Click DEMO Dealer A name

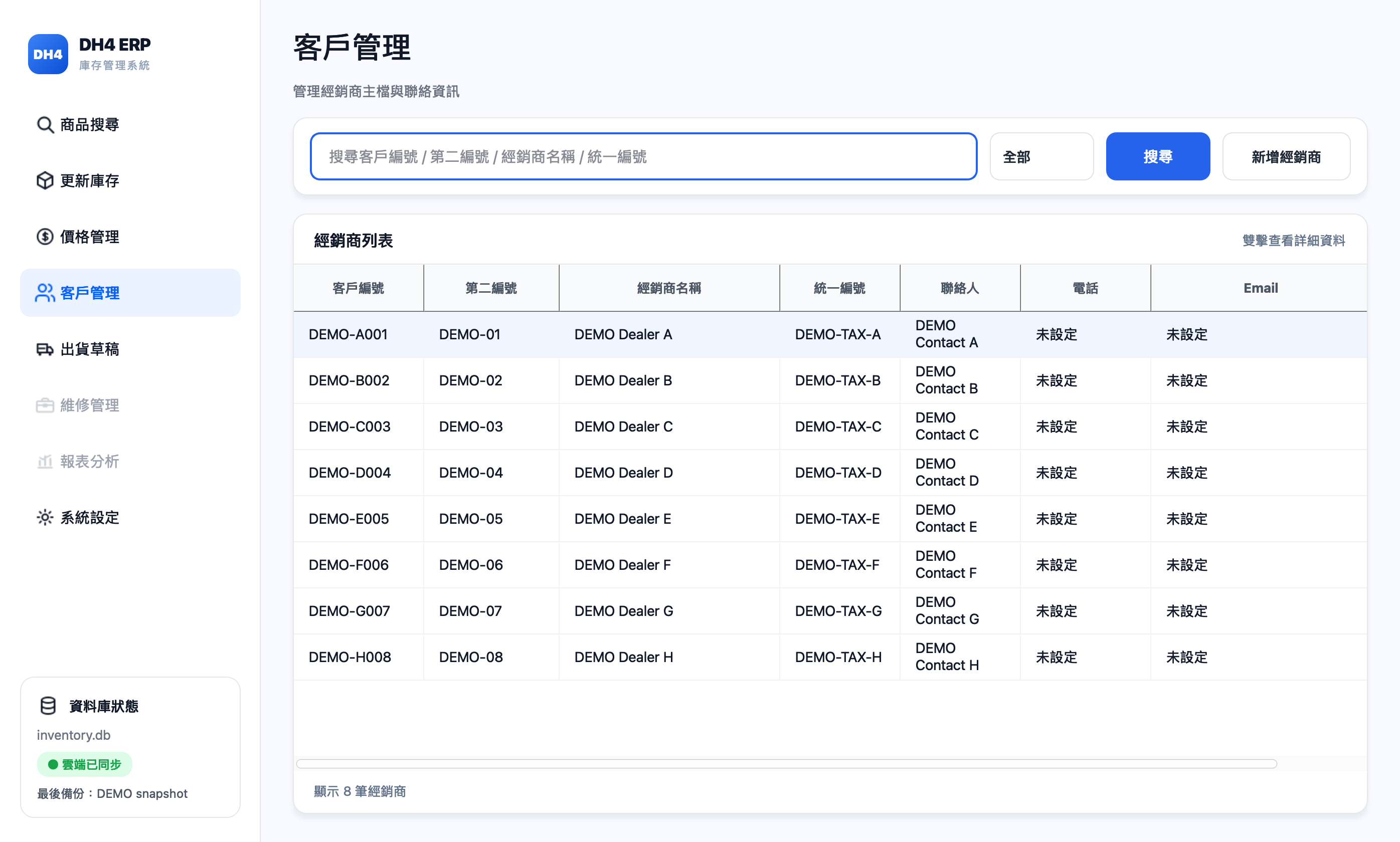point(623,334)
